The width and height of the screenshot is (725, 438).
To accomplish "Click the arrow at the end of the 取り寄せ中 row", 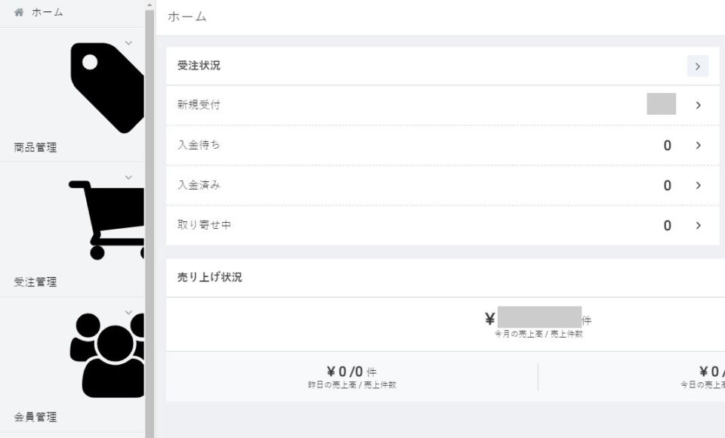I will [698, 225].
